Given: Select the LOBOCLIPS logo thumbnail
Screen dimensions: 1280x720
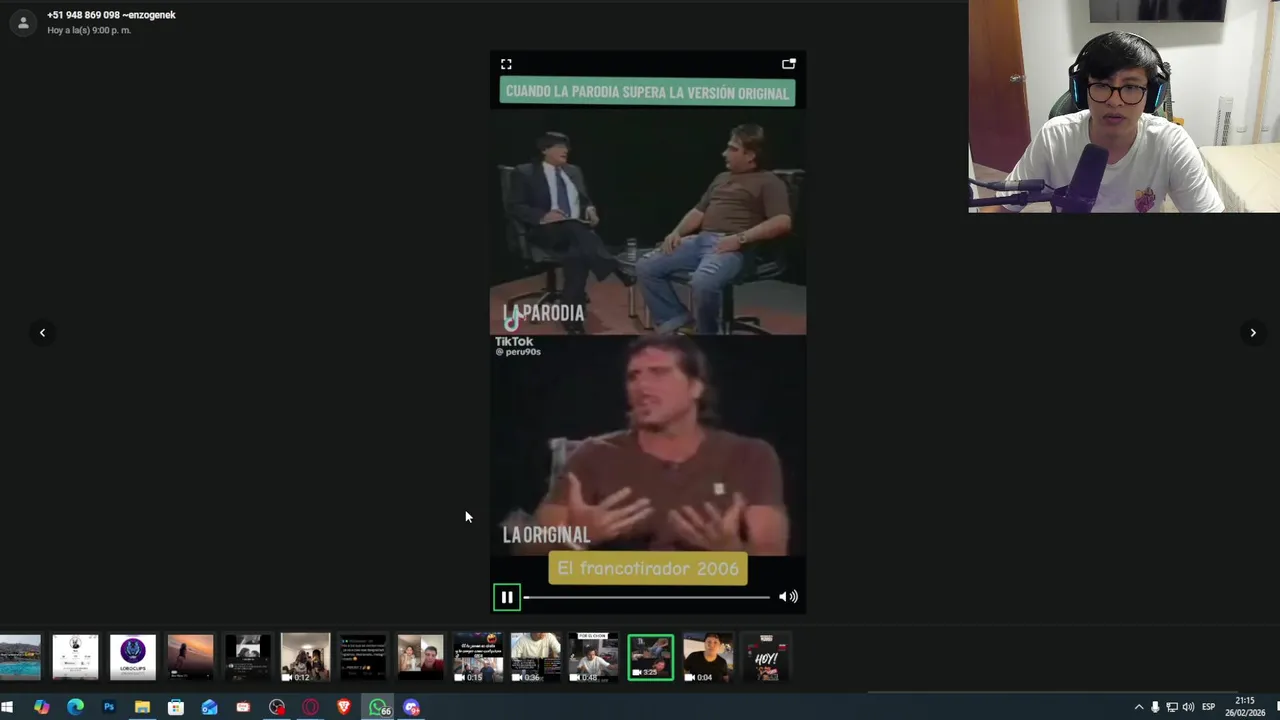Looking at the screenshot, I should [x=133, y=658].
